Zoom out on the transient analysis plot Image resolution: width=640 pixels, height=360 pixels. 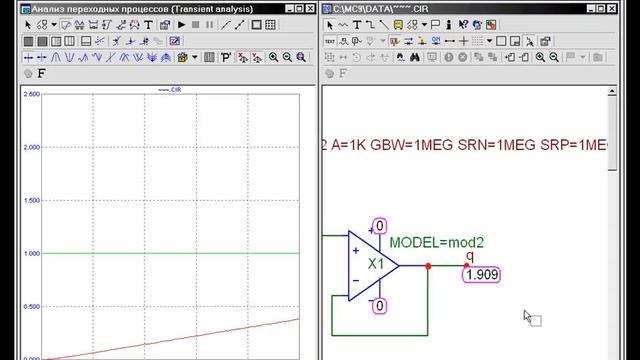point(287,58)
